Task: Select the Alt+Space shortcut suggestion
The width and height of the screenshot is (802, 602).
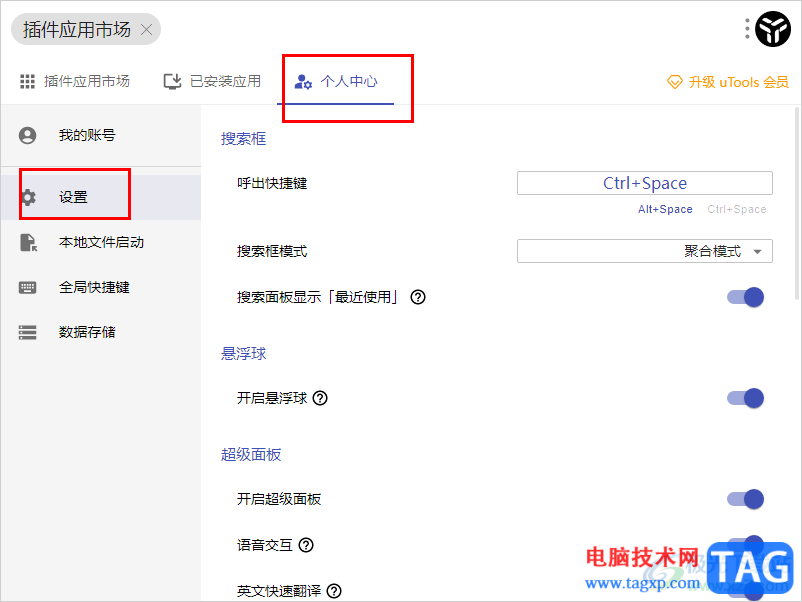Action: click(665, 209)
